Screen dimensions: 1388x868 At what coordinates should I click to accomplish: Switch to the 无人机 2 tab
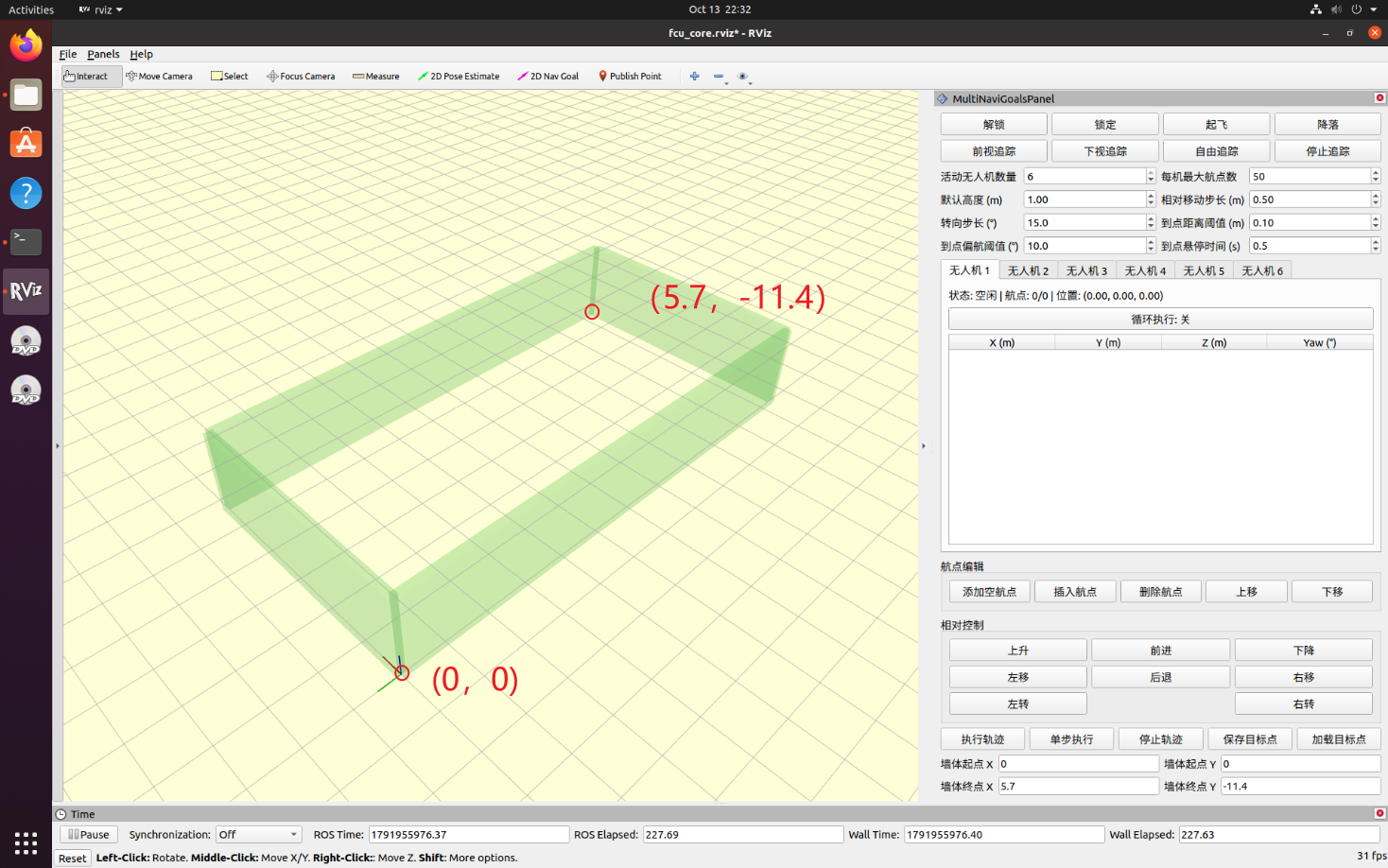tap(1028, 271)
